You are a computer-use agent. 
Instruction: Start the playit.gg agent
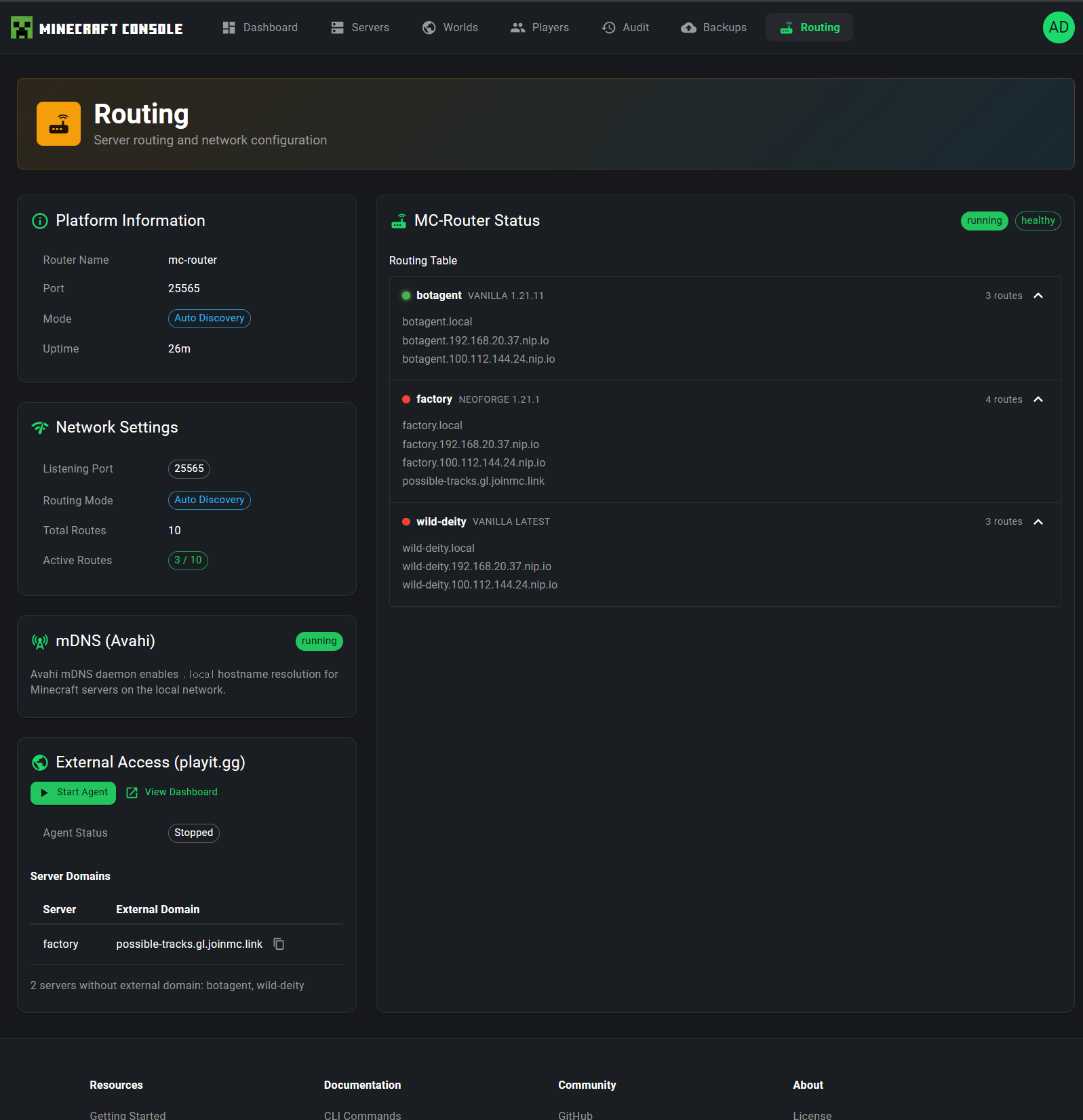tap(73, 793)
